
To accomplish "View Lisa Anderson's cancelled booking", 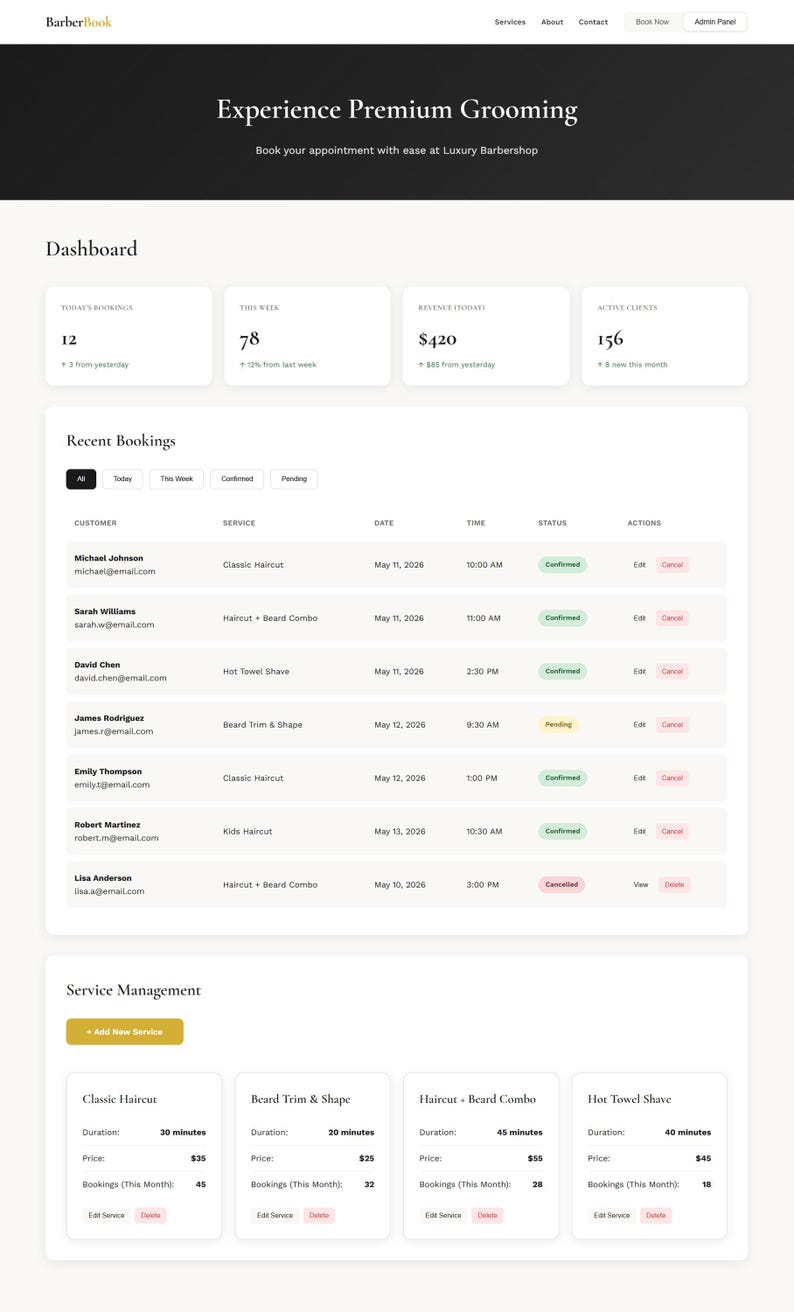I will (x=641, y=885).
